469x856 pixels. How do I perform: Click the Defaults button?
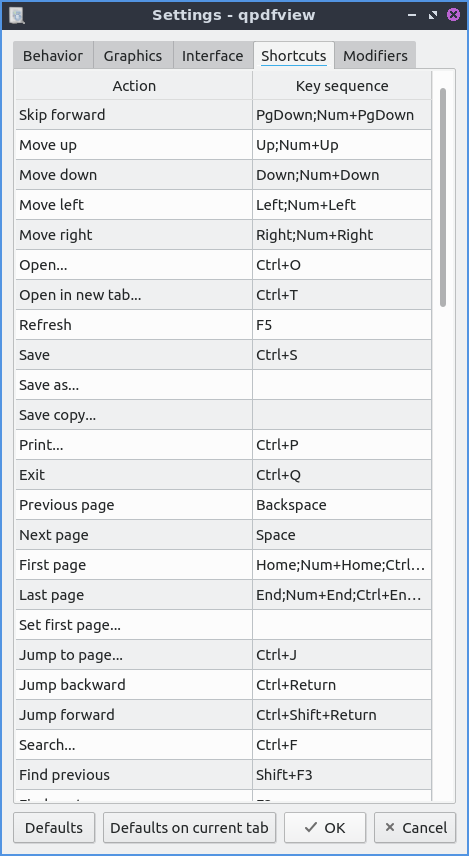[54, 828]
